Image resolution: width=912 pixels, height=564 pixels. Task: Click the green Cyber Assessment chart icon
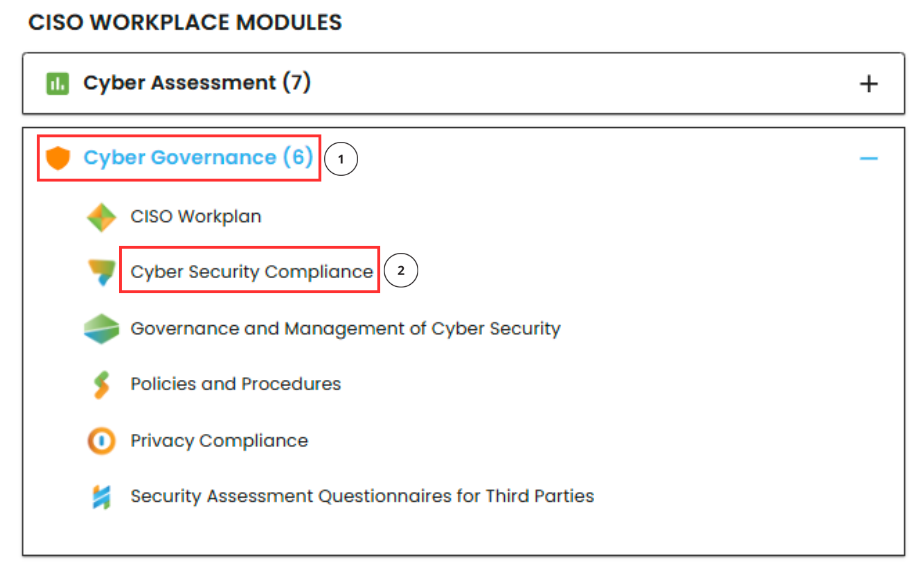[57, 83]
